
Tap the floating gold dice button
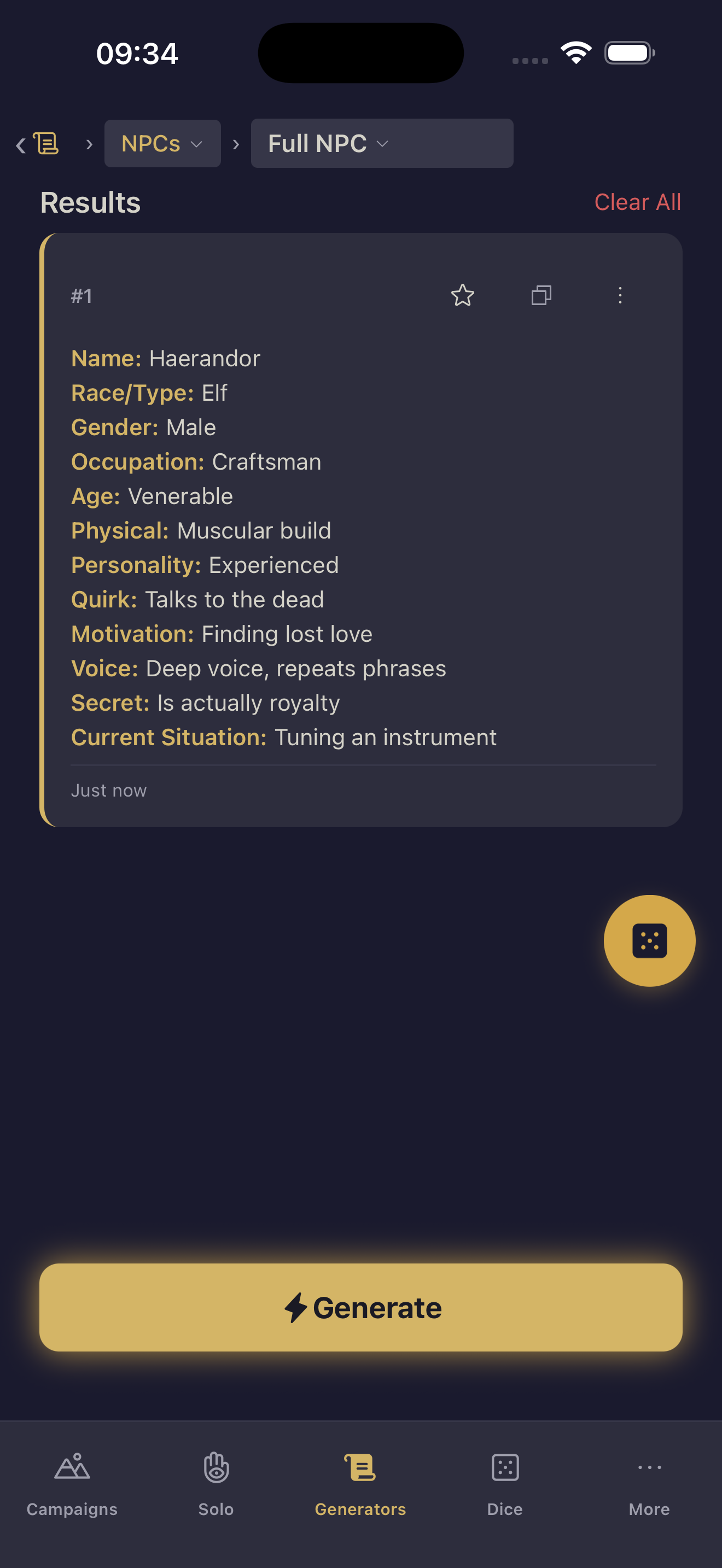pos(649,940)
